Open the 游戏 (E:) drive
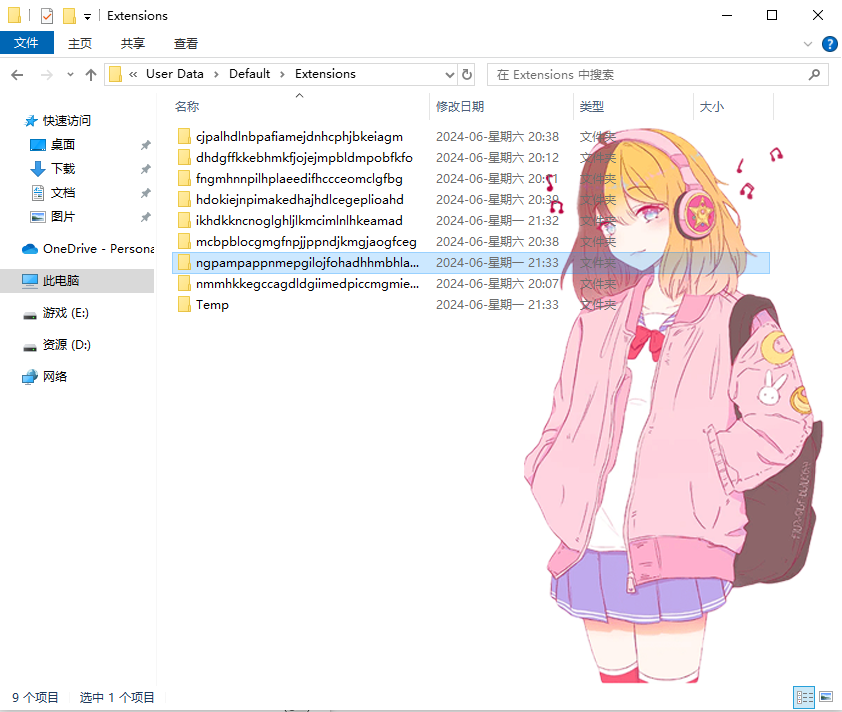Screen dimensions: 842x712 (66, 313)
